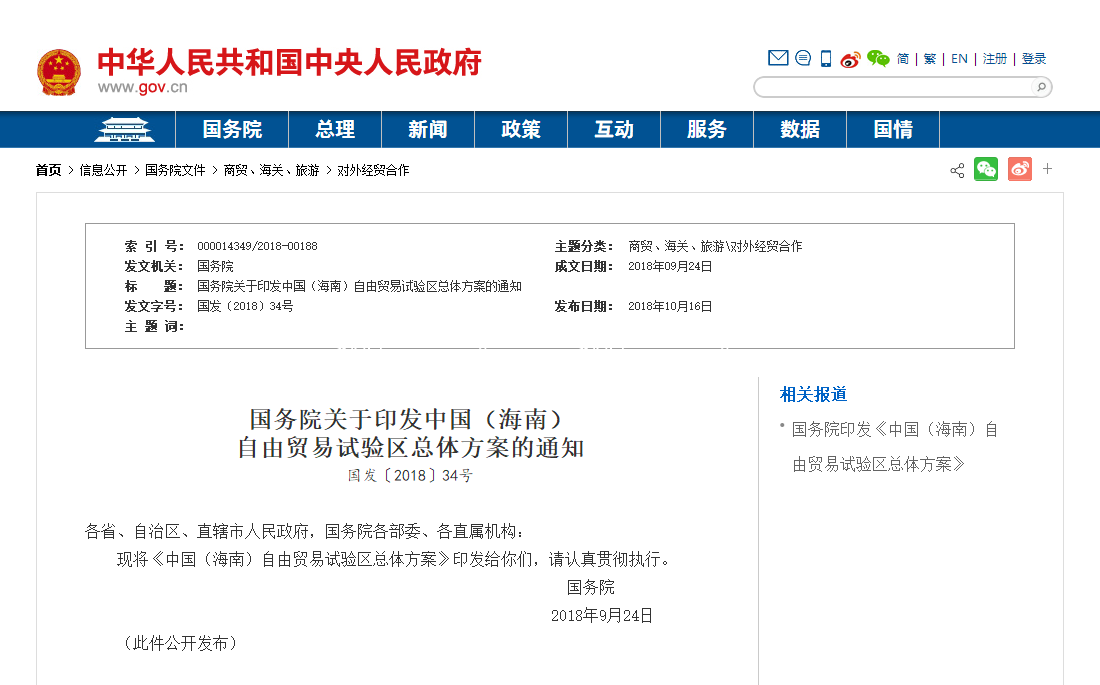Open 服务 navigation tab
This screenshot has height=685, width=1100.
(x=706, y=129)
